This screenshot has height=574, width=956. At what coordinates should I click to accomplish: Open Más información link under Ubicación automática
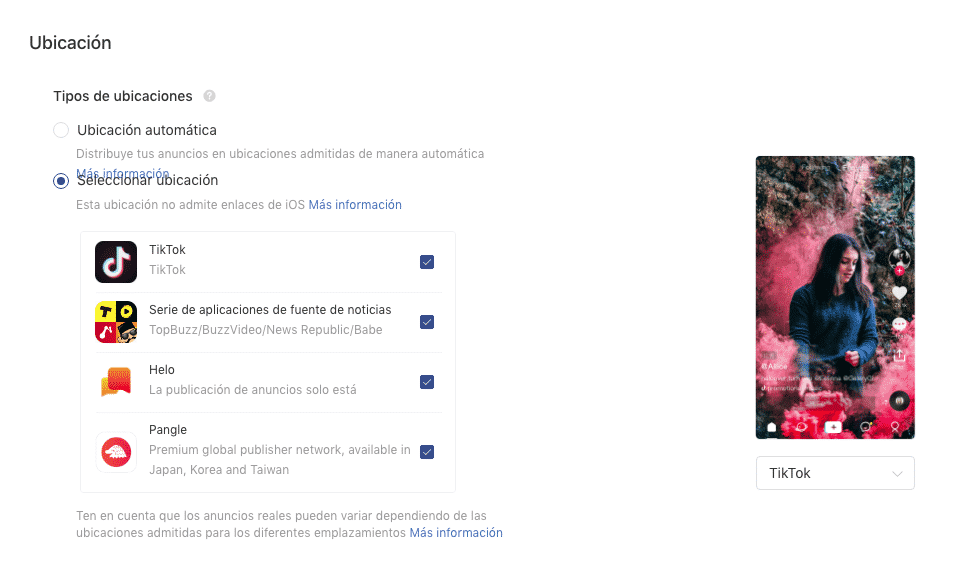click(123, 173)
